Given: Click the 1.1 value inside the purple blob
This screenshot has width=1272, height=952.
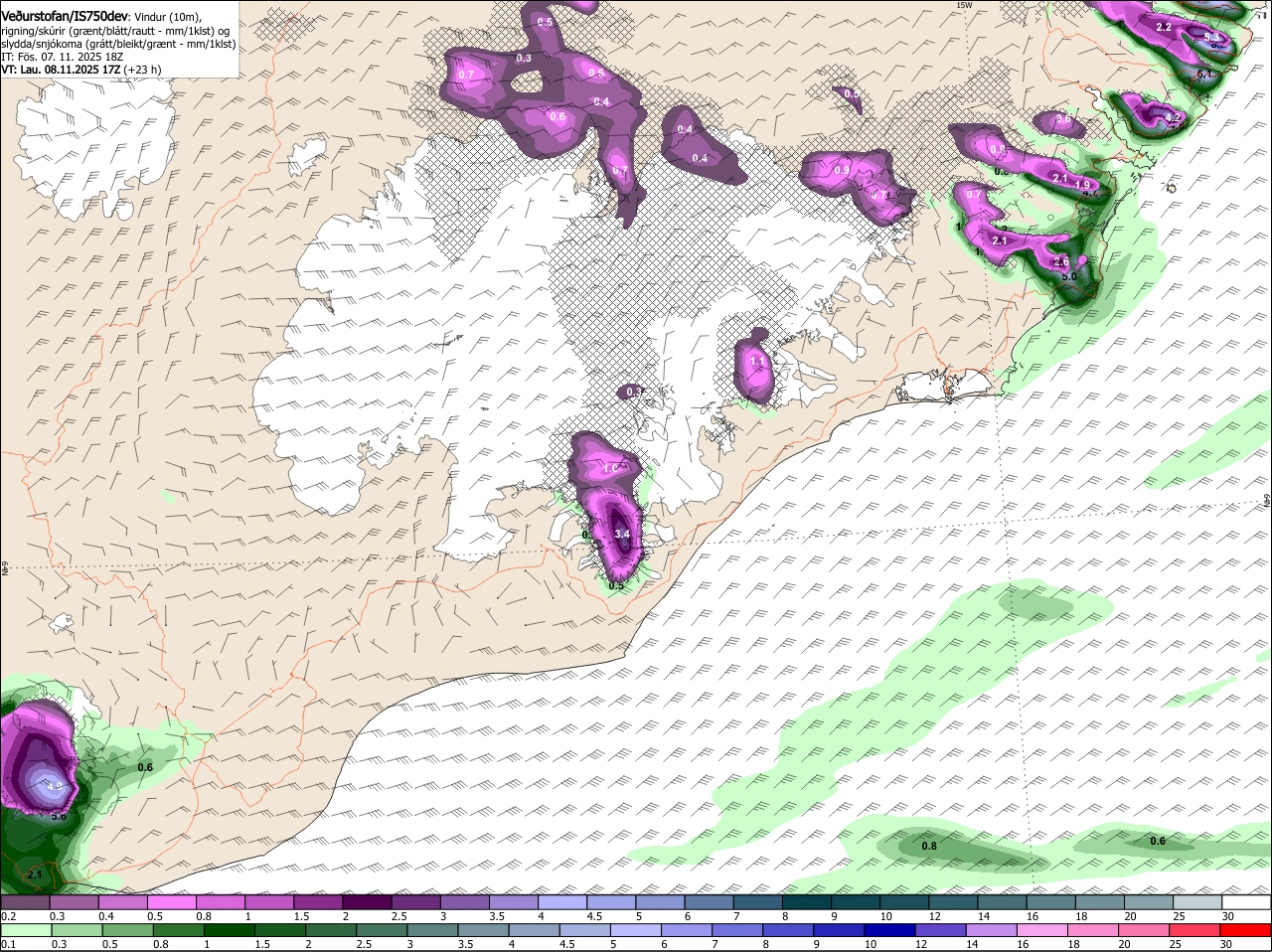Looking at the screenshot, I should point(755,363).
